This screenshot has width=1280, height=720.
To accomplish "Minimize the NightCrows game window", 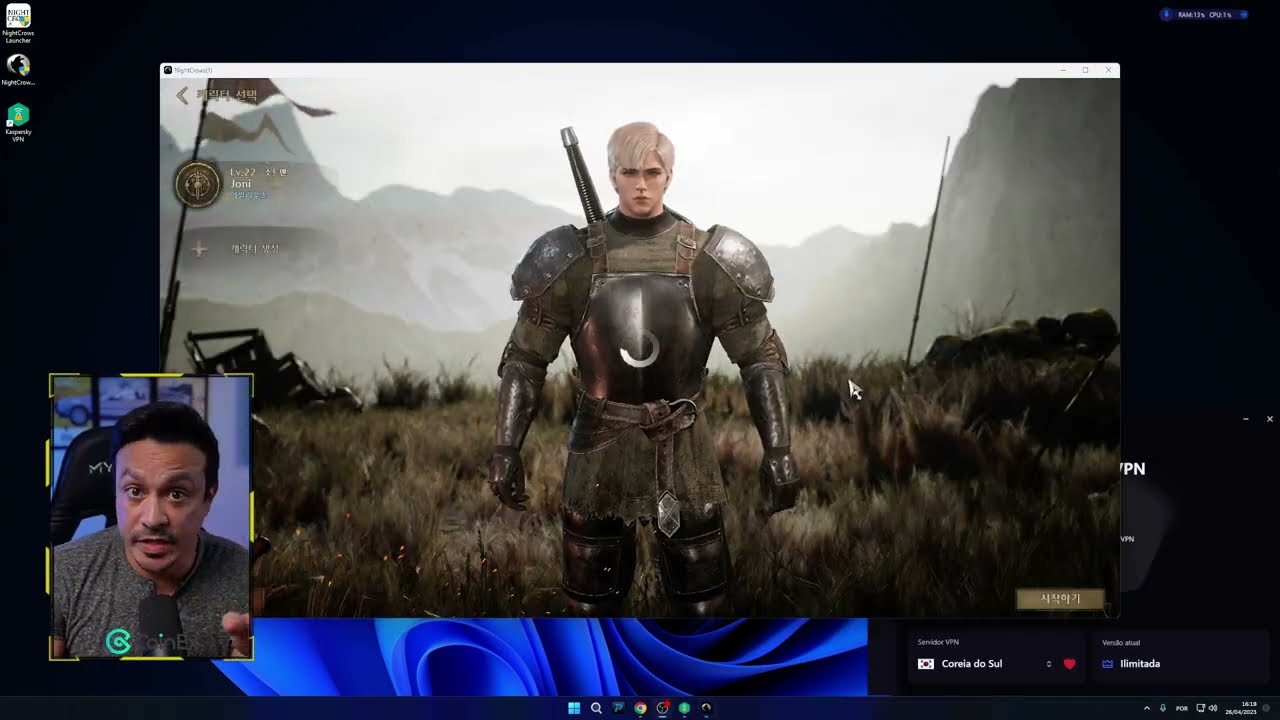I will coord(1063,70).
